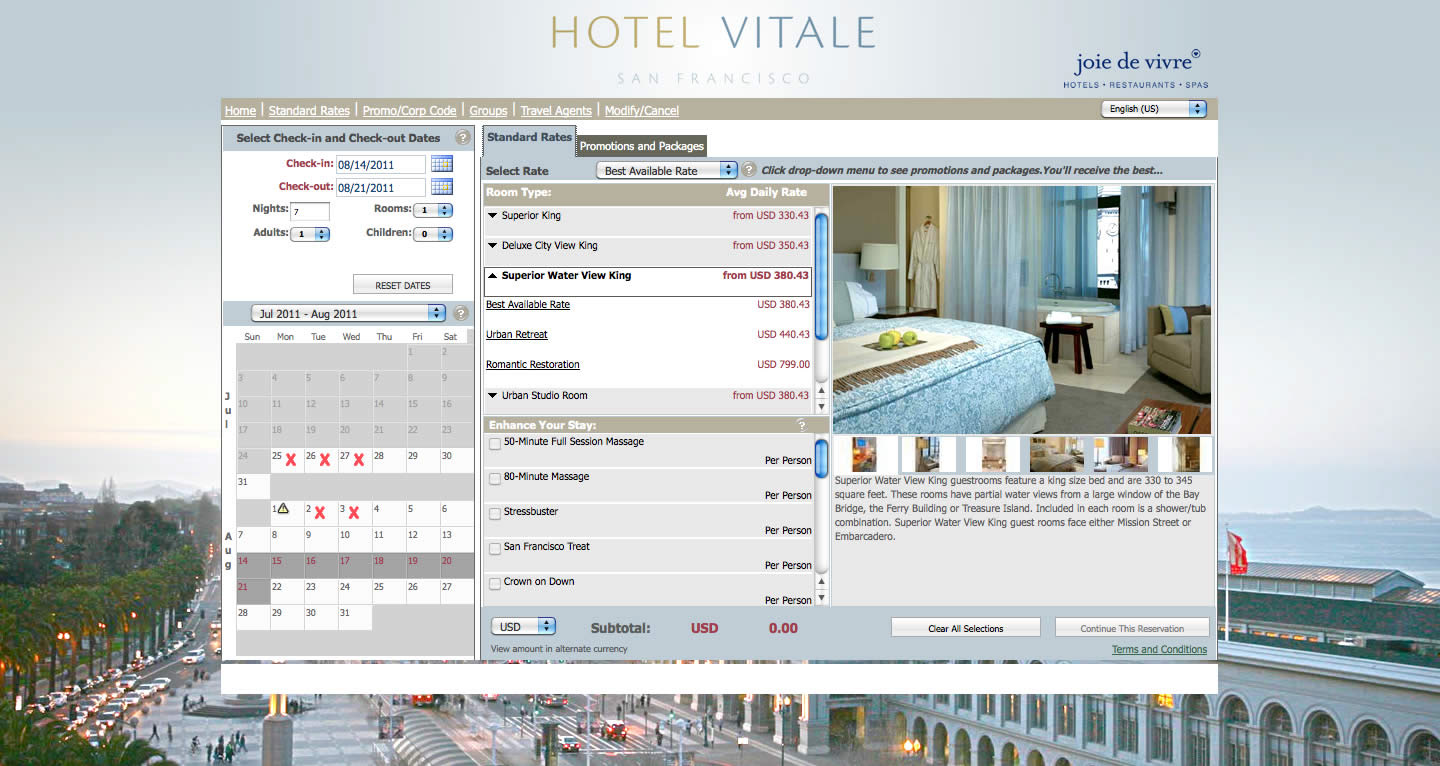Select the Romantic Restoration rate link
Screen dimensions: 1440x766
click(x=533, y=365)
